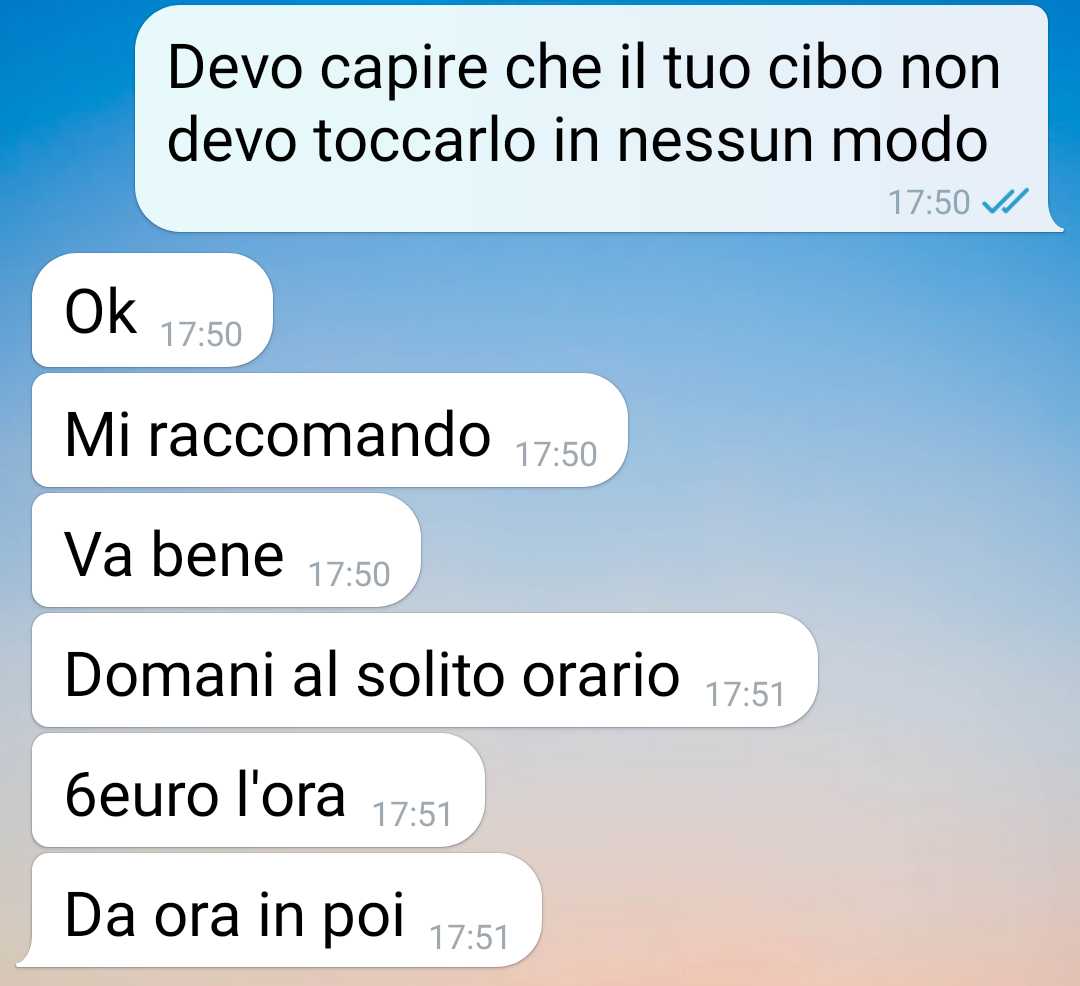Select the 'Mi raccomando' message bubble
Image resolution: width=1080 pixels, height=986 pixels.
click(x=330, y=430)
